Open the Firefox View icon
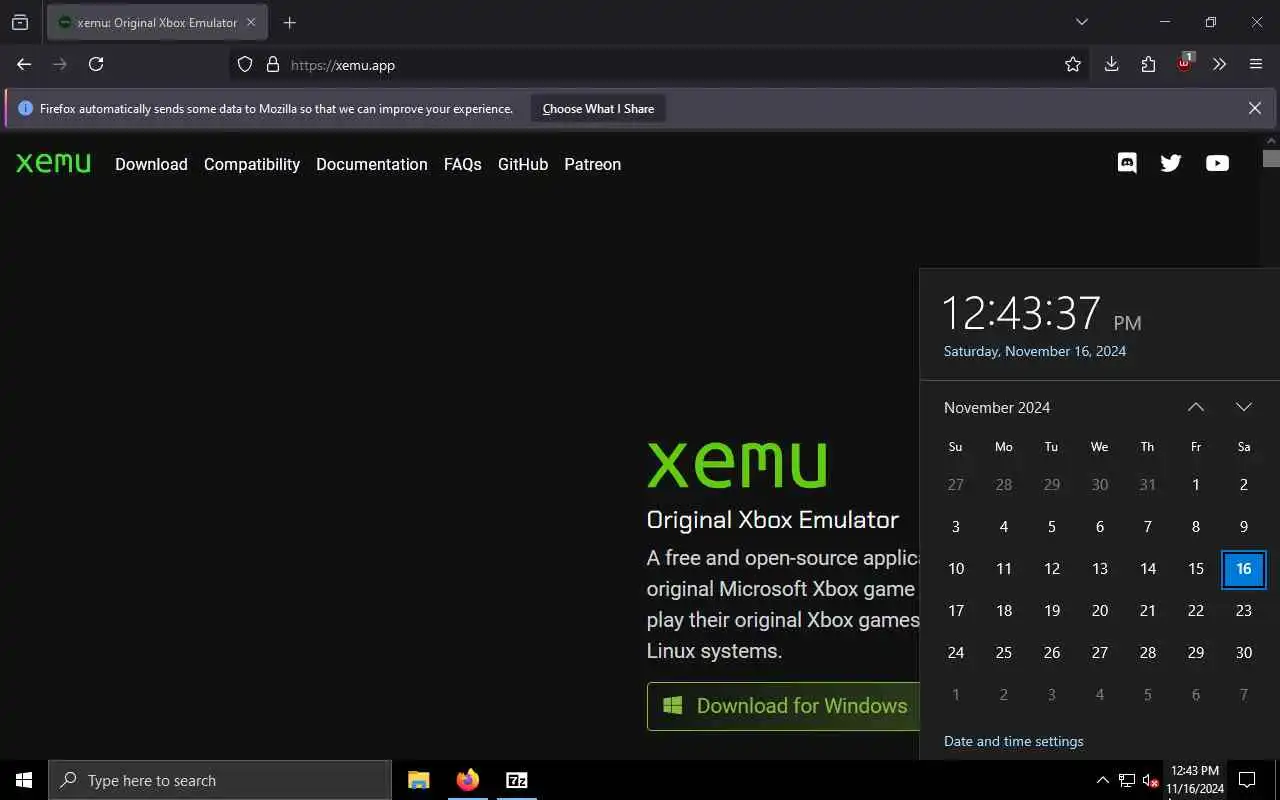This screenshot has width=1280, height=800. point(20,22)
